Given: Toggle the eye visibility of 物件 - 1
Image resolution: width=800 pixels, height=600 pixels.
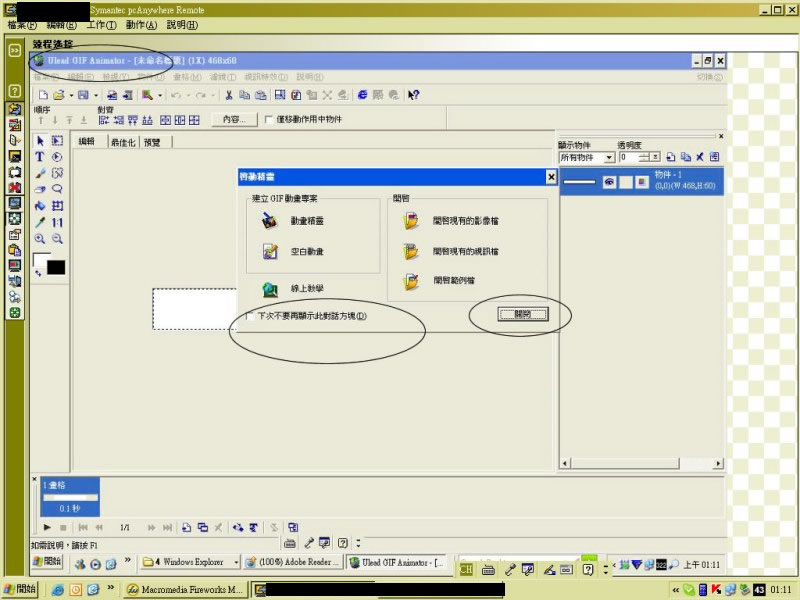Looking at the screenshot, I should pos(609,182).
